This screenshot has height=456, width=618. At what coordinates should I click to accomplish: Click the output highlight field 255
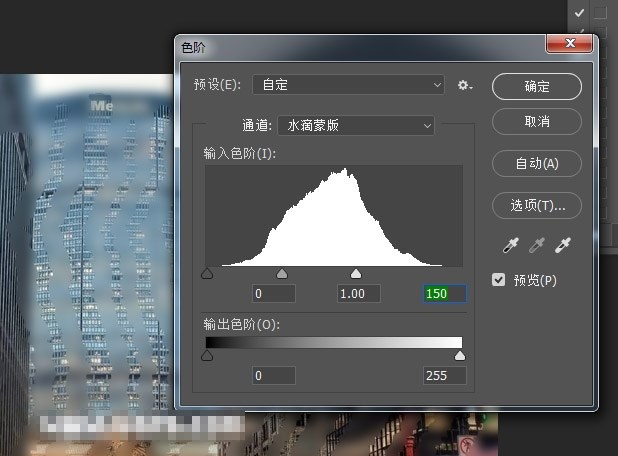click(445, 376)
